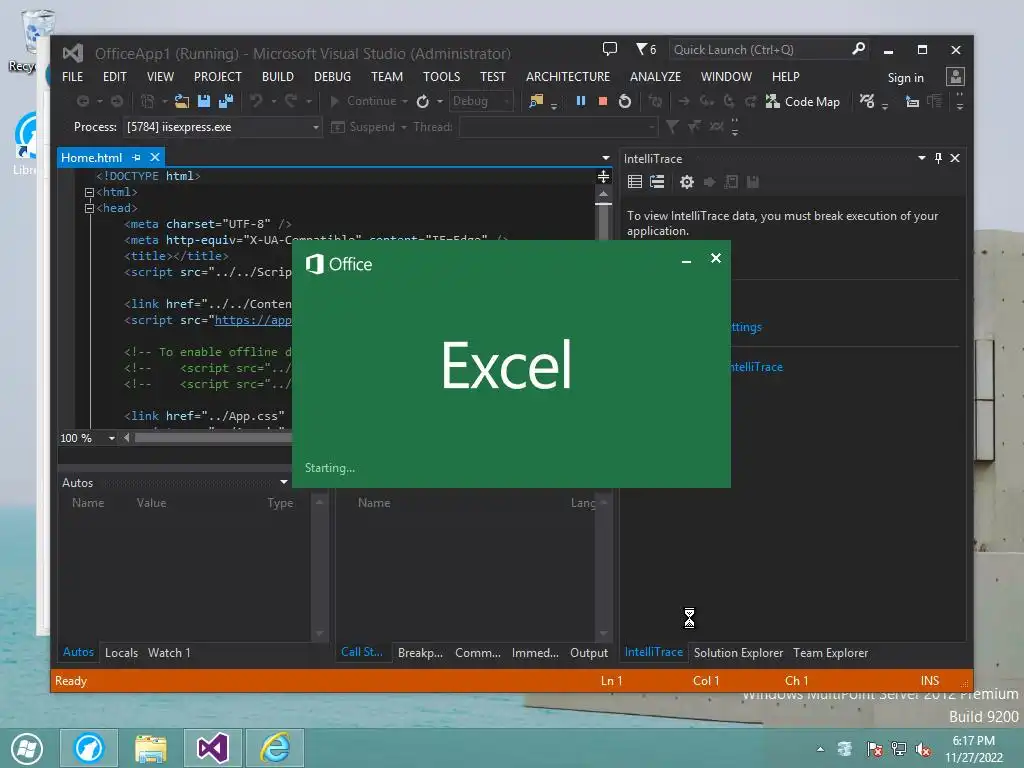The width and height of the screenshot is (1024, 768).
Task: Open the DEBUG menu
Action: (x=332, y=77)
